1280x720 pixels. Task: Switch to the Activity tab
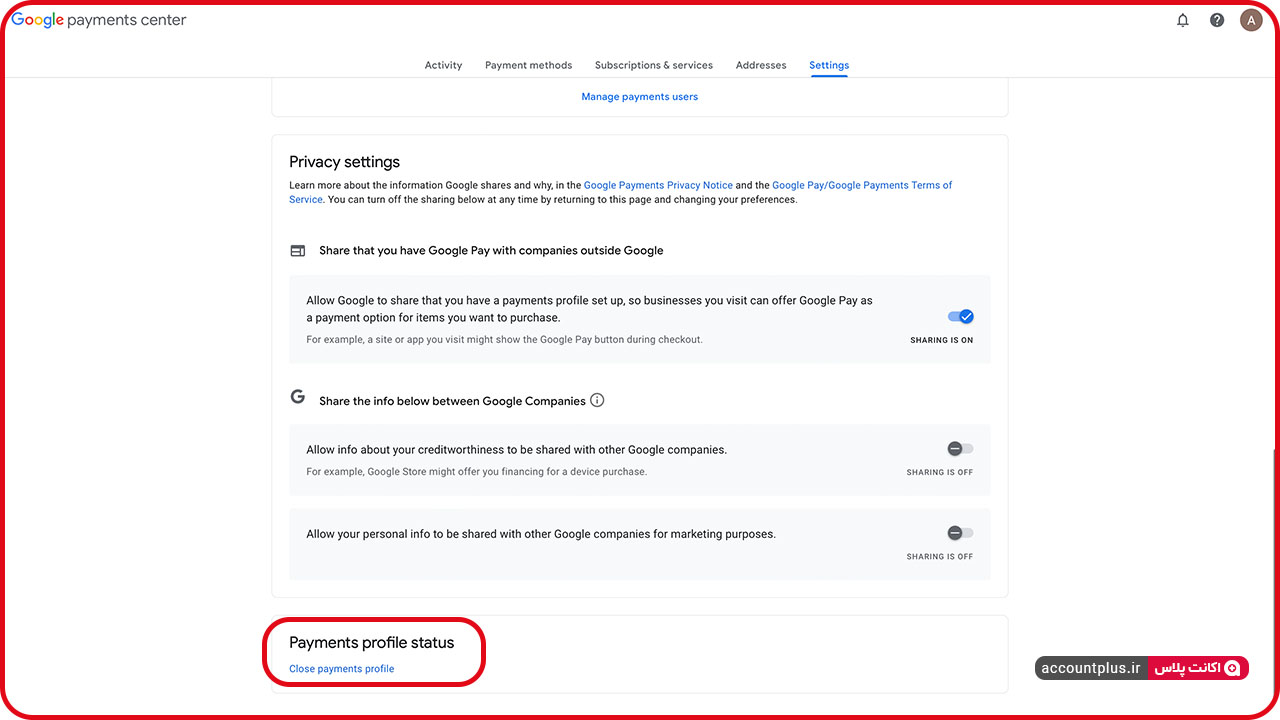click(443, 65)
